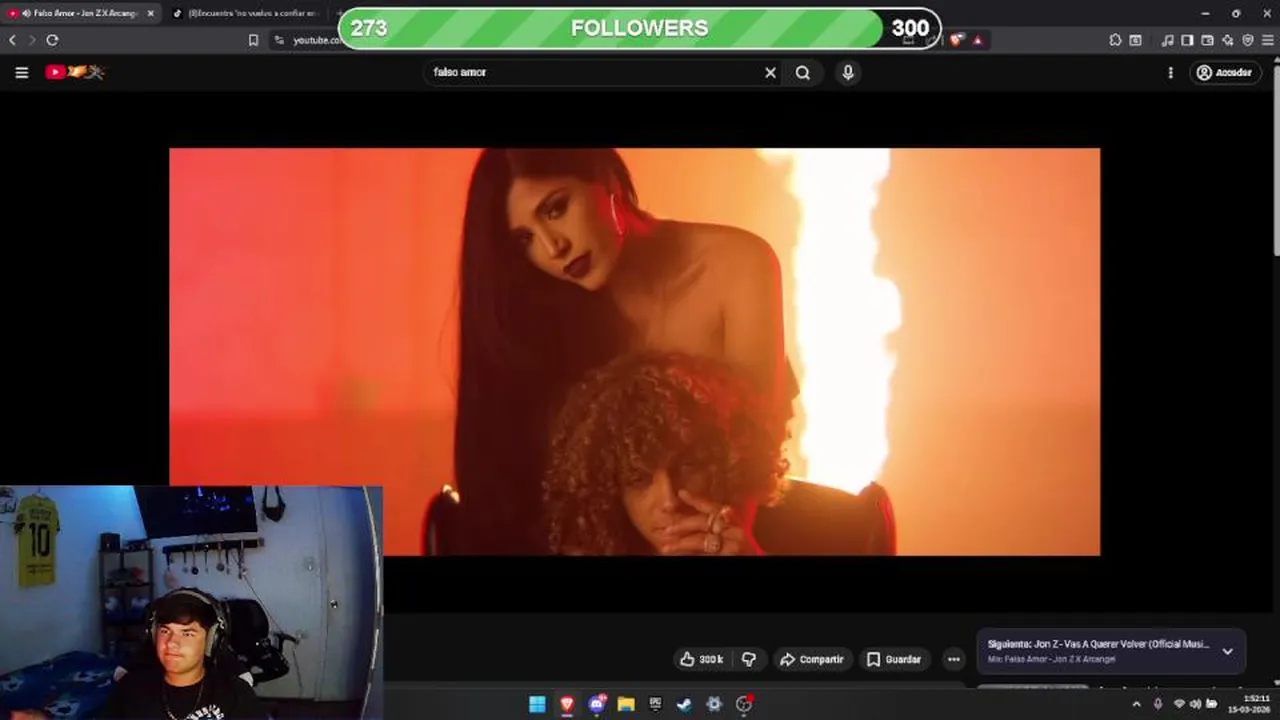Open more actions ellipsis under video
Image resolution: width=1280 pixels, height=720 pixels.
[x=953, y=659]
